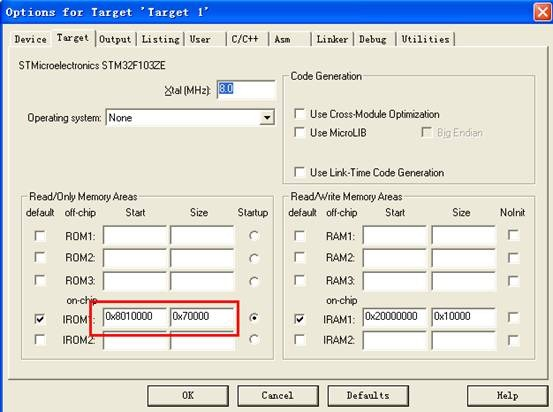Confirm settings with OK button
This screenshot has height=412, width=553.
click(x=188, y=395)
